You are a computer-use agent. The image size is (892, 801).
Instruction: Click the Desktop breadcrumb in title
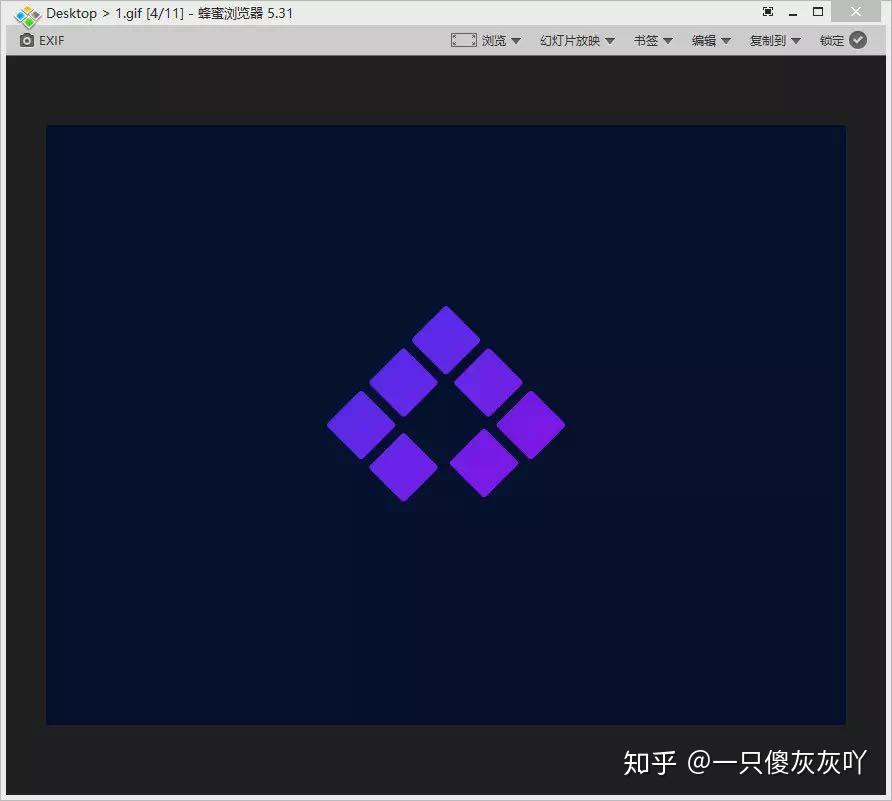tap(71, 13)
